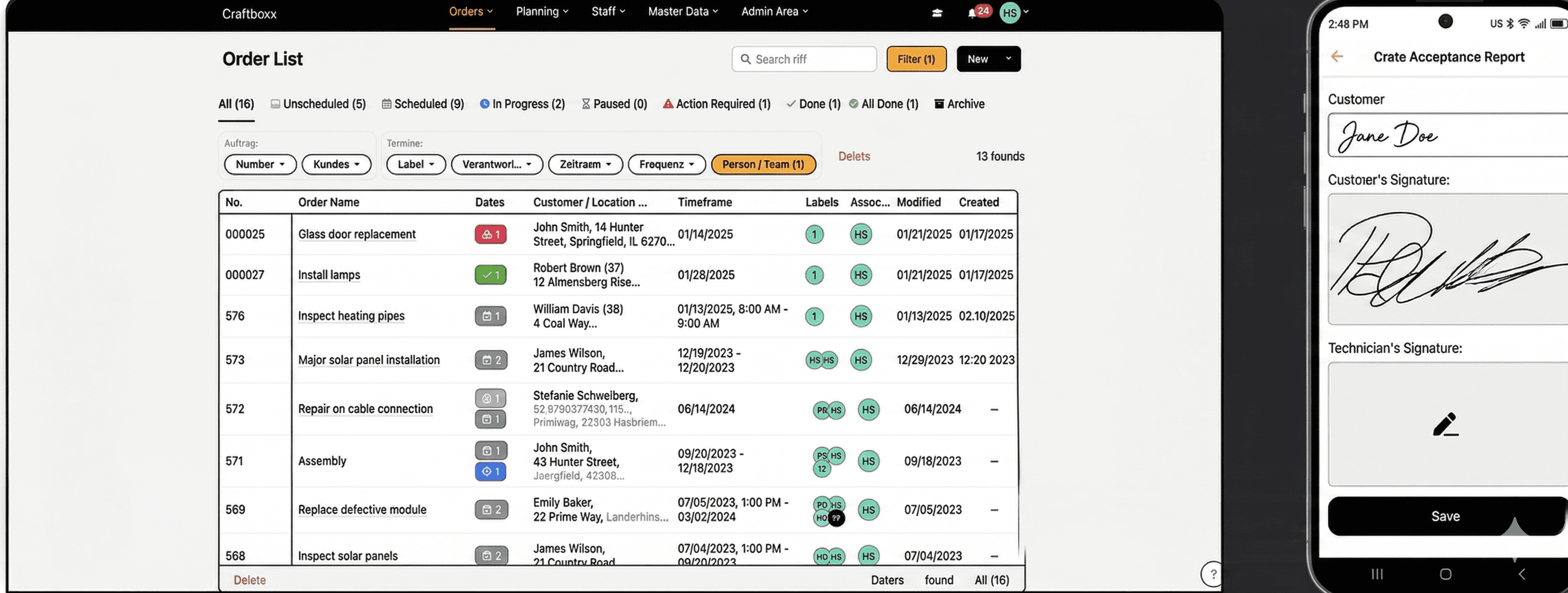The height and width of the screenshot is (593, 1568).
Task: Open the Major solar panel installation order
Action: click(368, 360)
